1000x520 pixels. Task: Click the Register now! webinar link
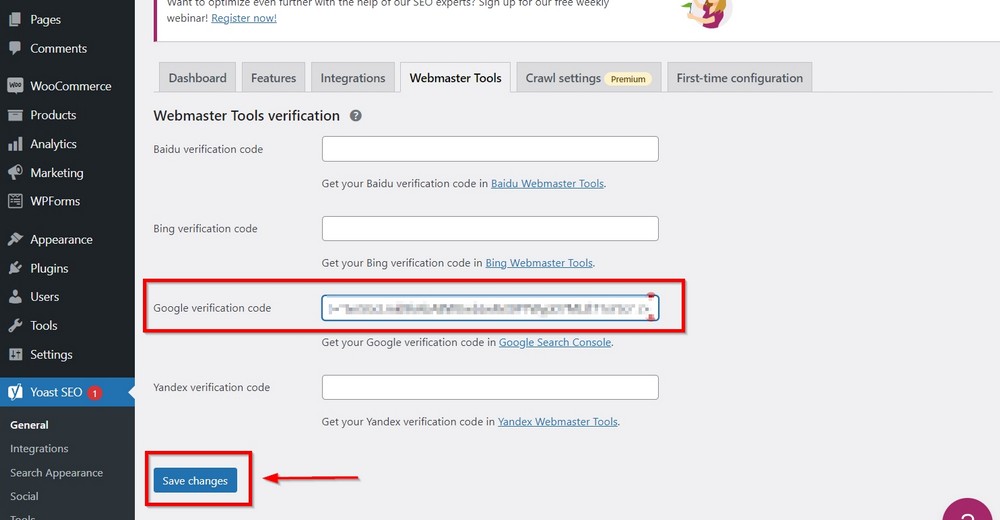pyautogui.click(x=244, y=18)
